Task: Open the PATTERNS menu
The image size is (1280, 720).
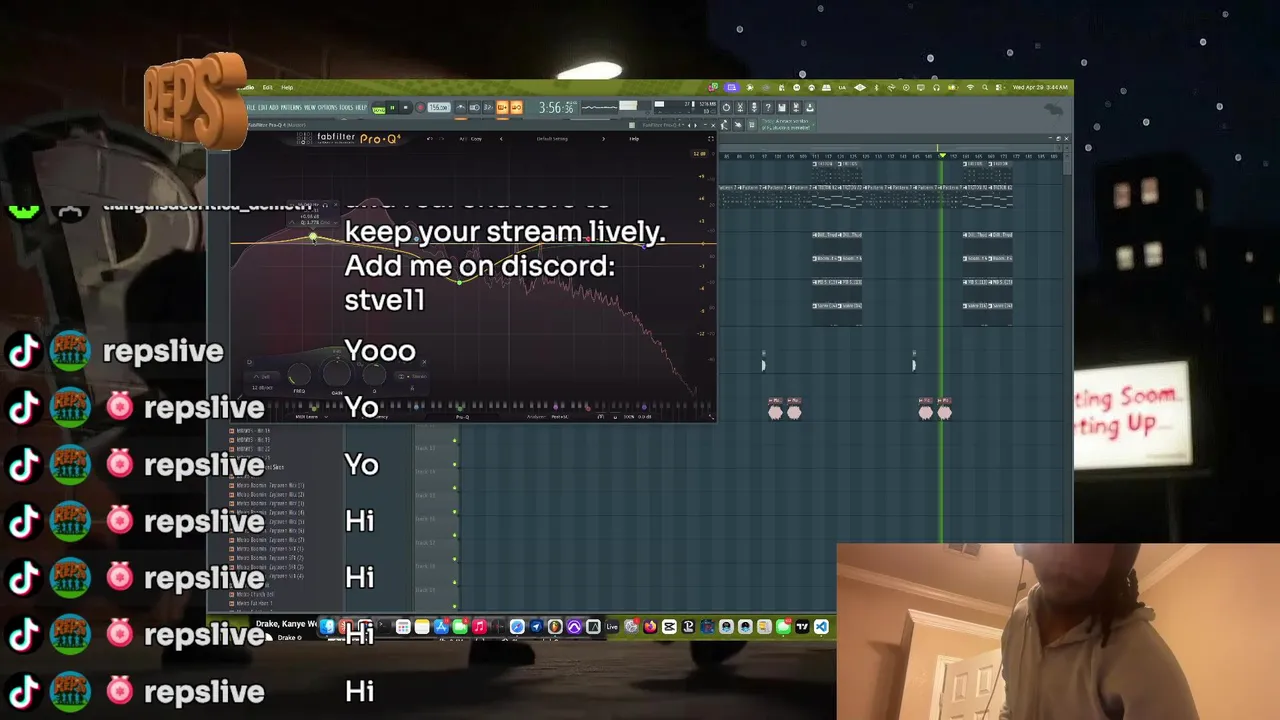Action: 291,108
